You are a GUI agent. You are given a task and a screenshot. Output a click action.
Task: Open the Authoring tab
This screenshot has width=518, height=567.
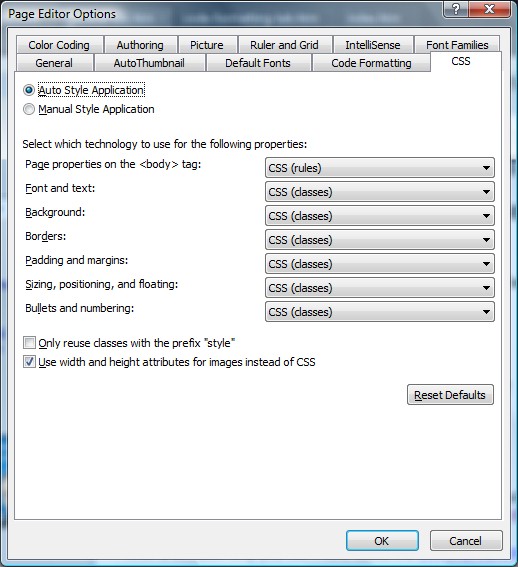(x=140, y=45)
